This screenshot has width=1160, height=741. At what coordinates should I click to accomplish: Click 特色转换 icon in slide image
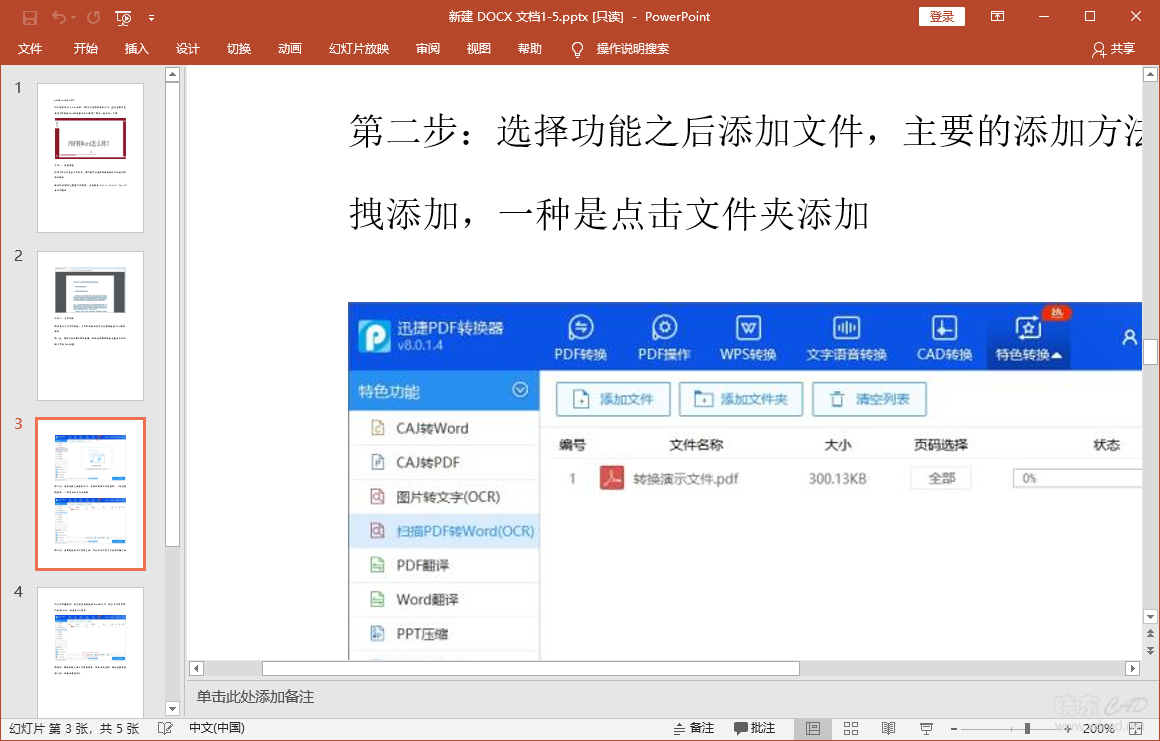tap(1028, 337)
